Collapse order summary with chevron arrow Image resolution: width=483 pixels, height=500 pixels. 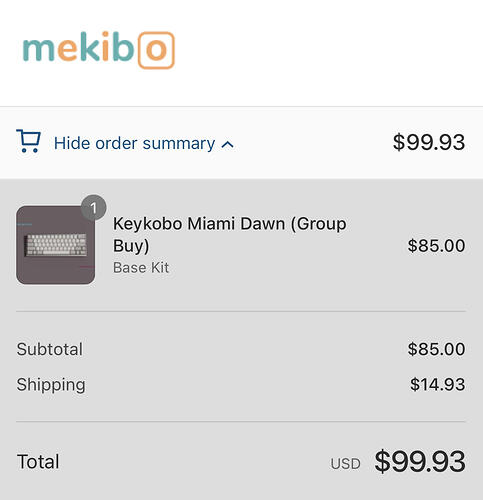coord(228,144)
